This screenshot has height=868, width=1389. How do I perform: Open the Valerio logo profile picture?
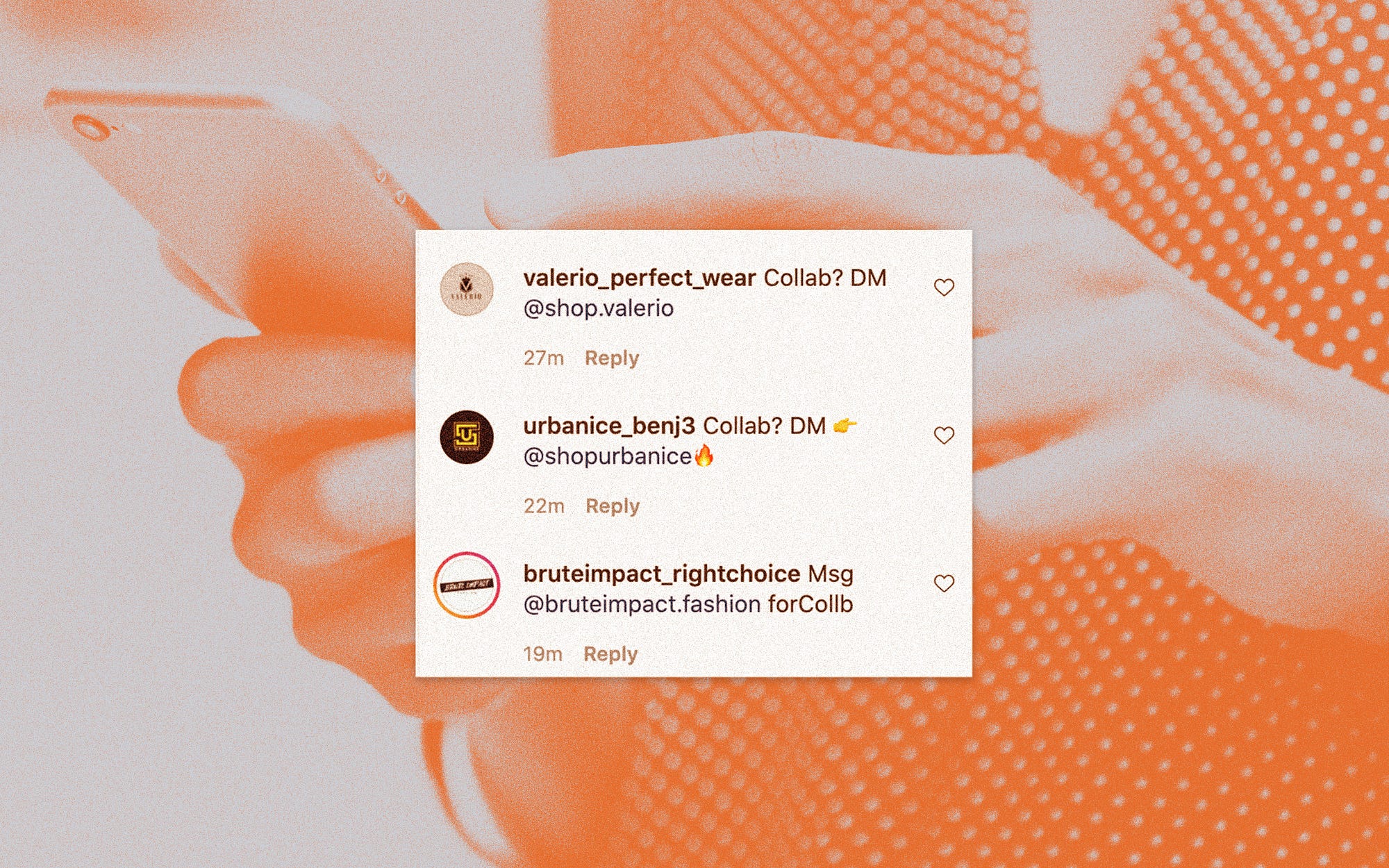467,290
